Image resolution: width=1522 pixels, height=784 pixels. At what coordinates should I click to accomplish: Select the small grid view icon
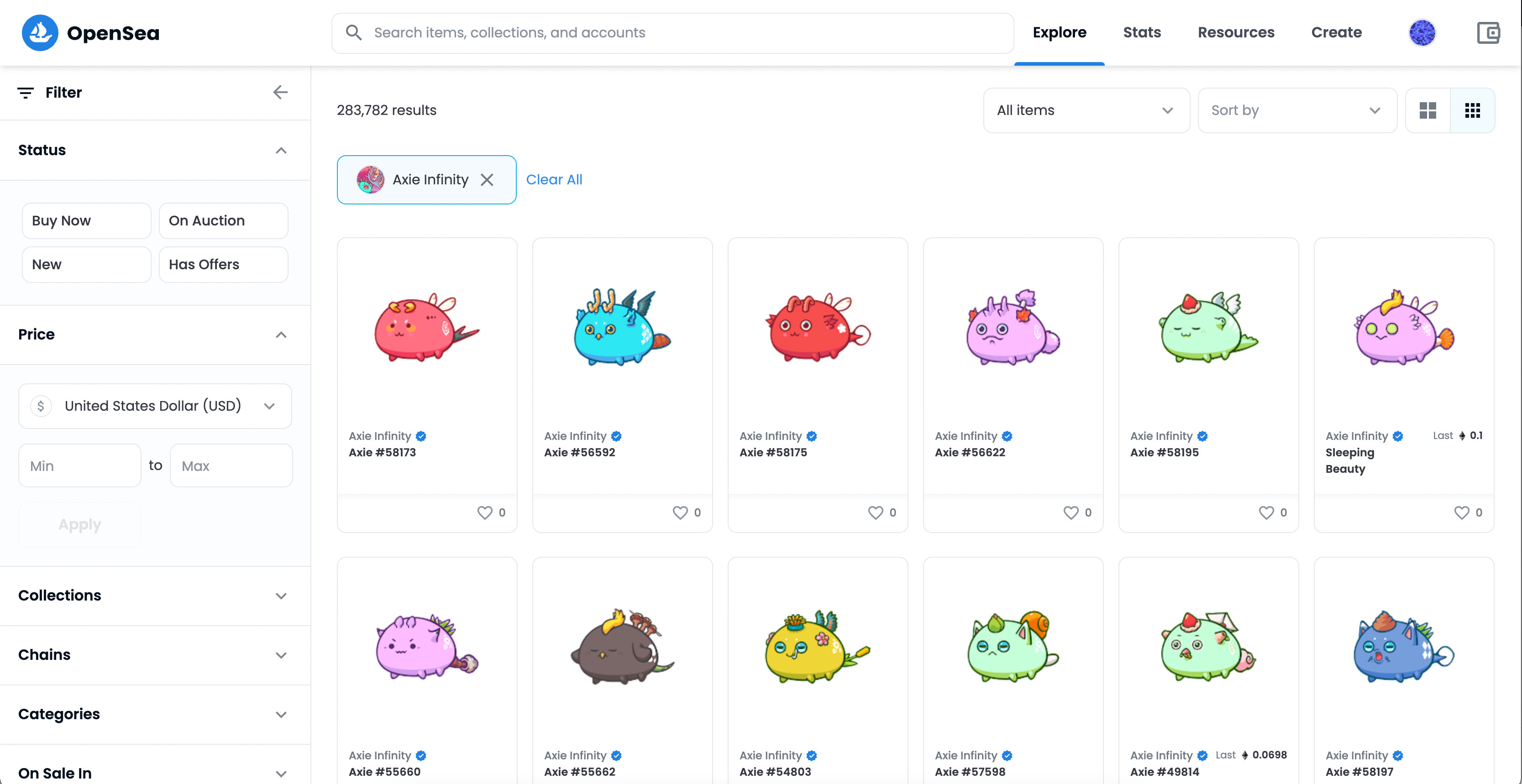tap(1472, 110)
